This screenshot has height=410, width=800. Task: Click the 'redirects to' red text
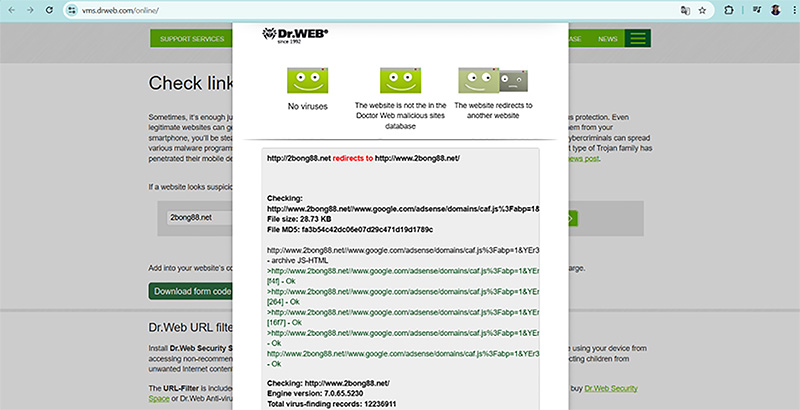353,159
